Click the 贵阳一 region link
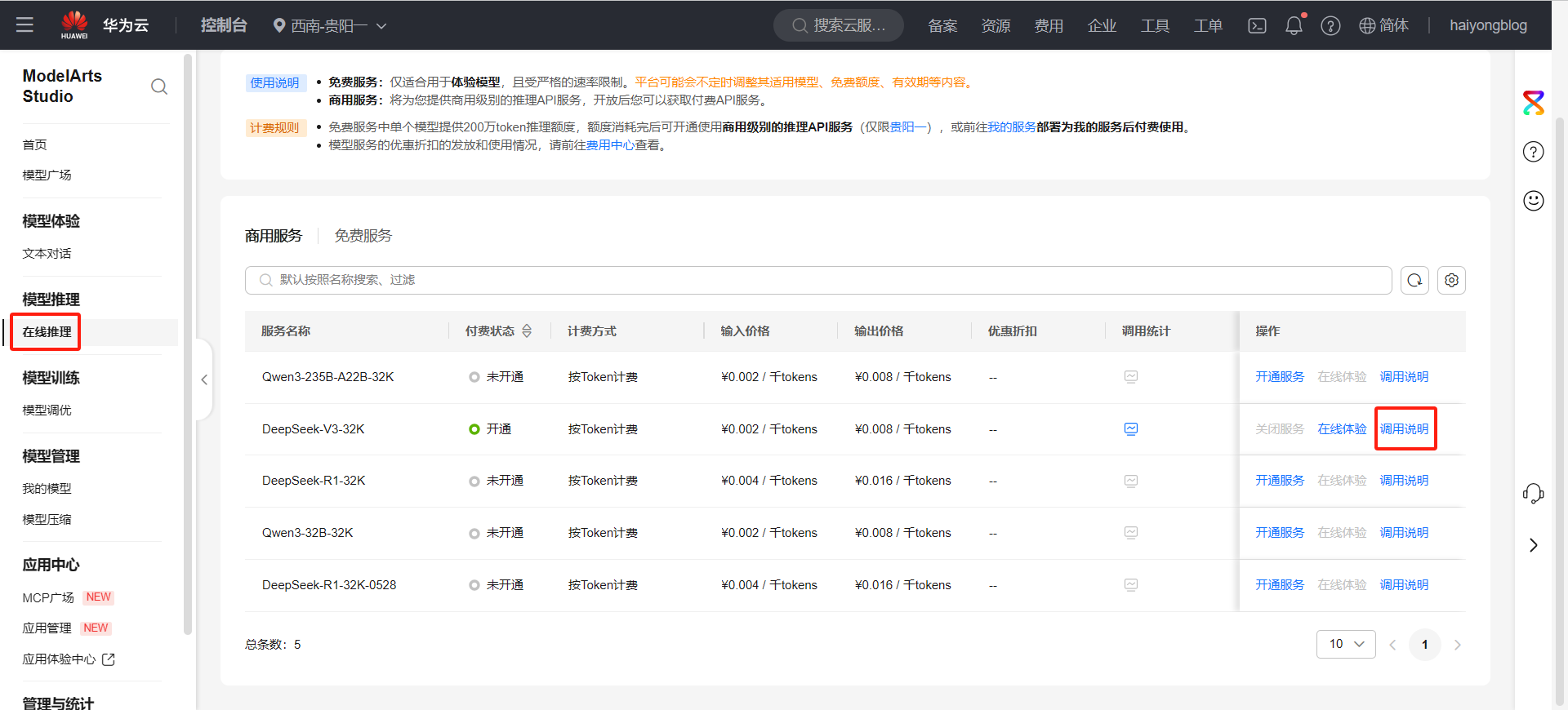Screen dimensions: 1568x710 pyautogui.click(x=907, y=127)
